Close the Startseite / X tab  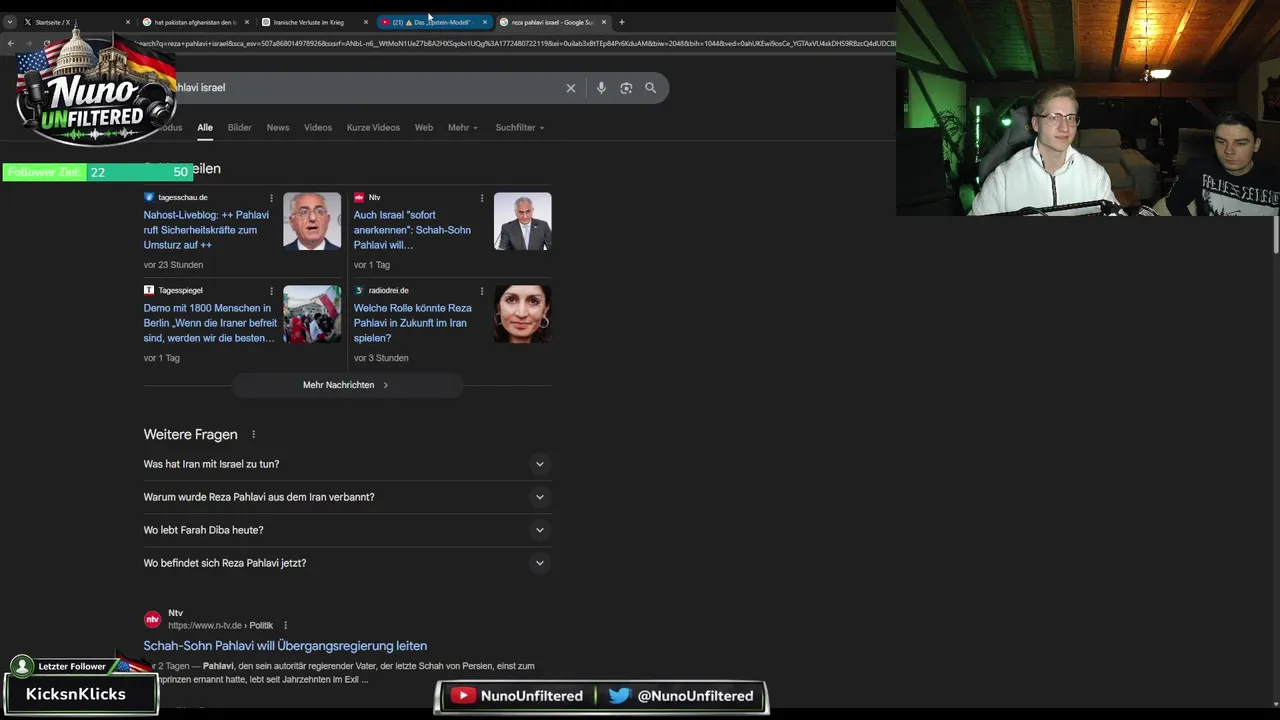(x=128, y=22)
